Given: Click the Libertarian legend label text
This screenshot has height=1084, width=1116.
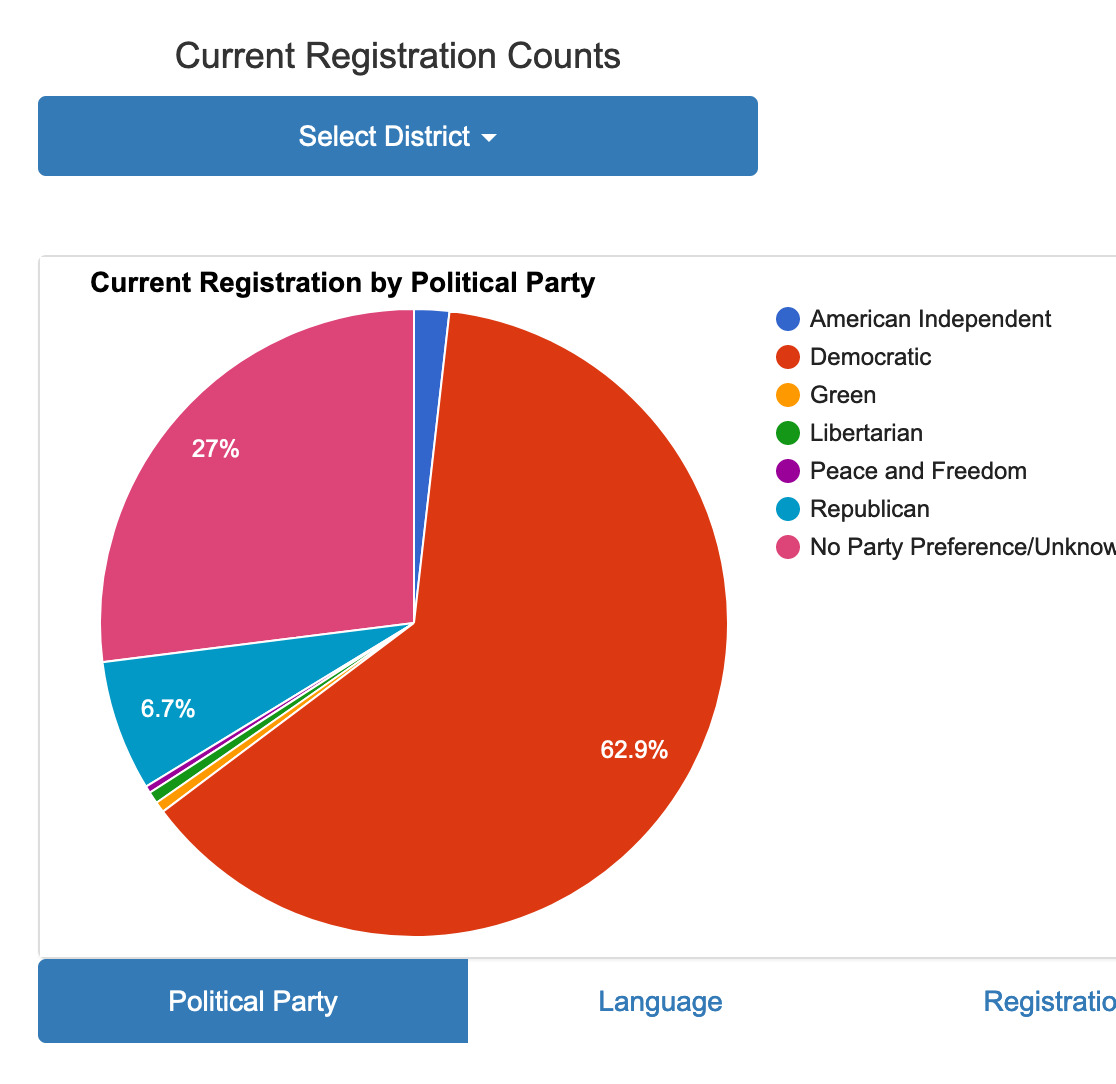Looking at the screenshot, I should point(866,433).
